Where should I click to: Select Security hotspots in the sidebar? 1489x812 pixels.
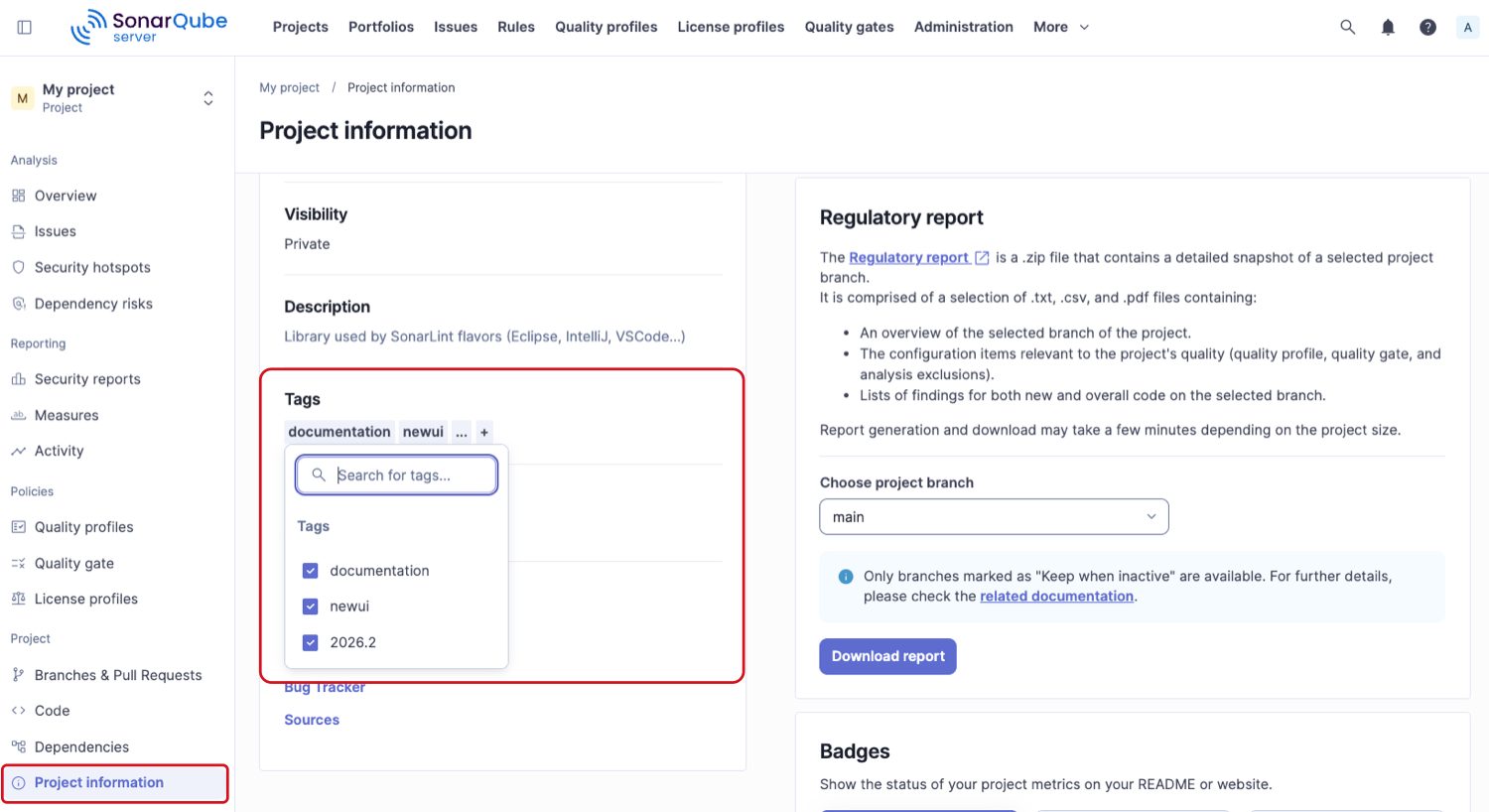tap(90, 266)
